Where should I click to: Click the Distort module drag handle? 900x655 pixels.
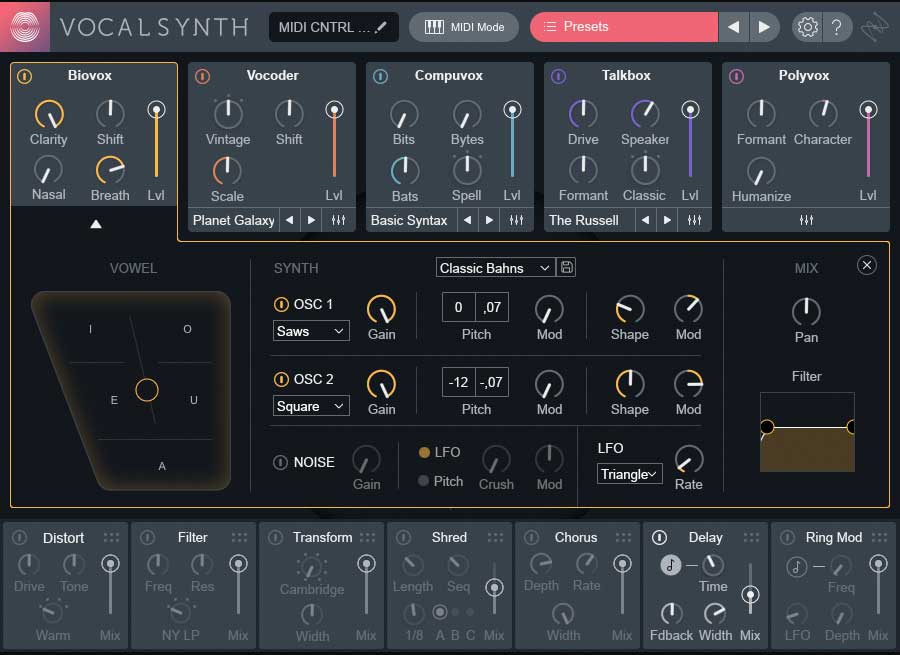click(111, 538)
